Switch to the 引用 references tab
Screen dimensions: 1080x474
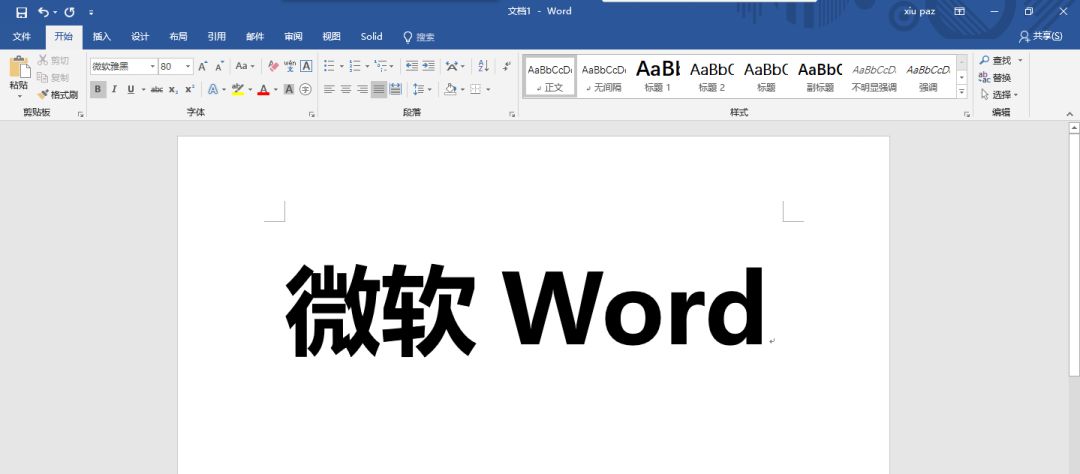pyautogui.click(x=217, y=37)
